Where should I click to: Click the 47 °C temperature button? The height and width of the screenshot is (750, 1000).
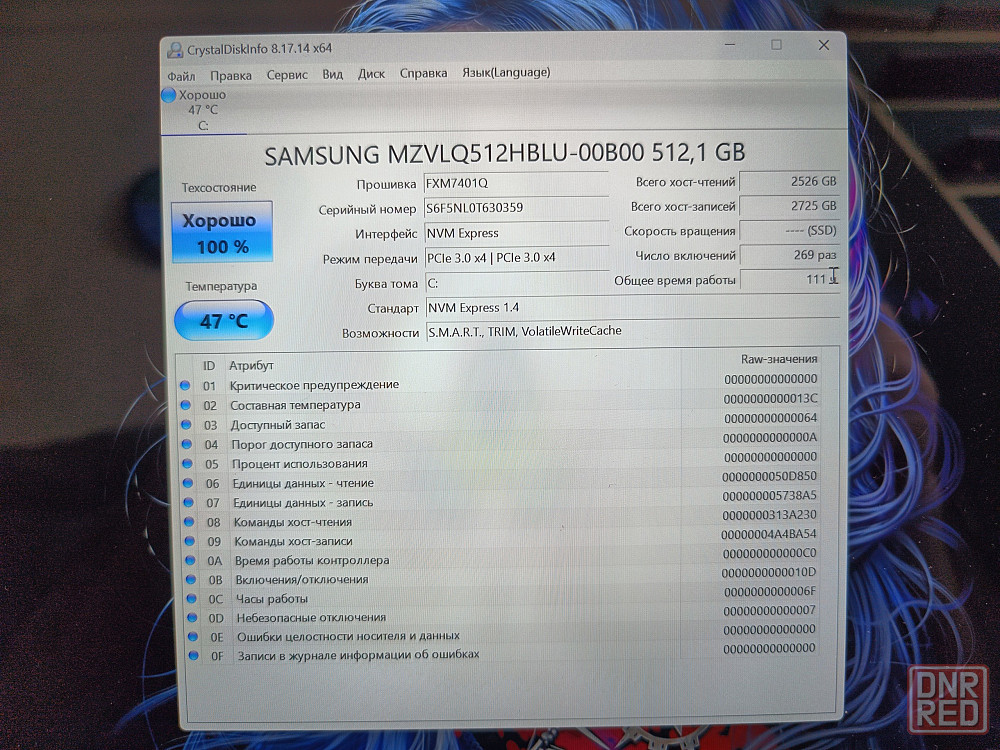pyautogui.click(x=224, y=321)
